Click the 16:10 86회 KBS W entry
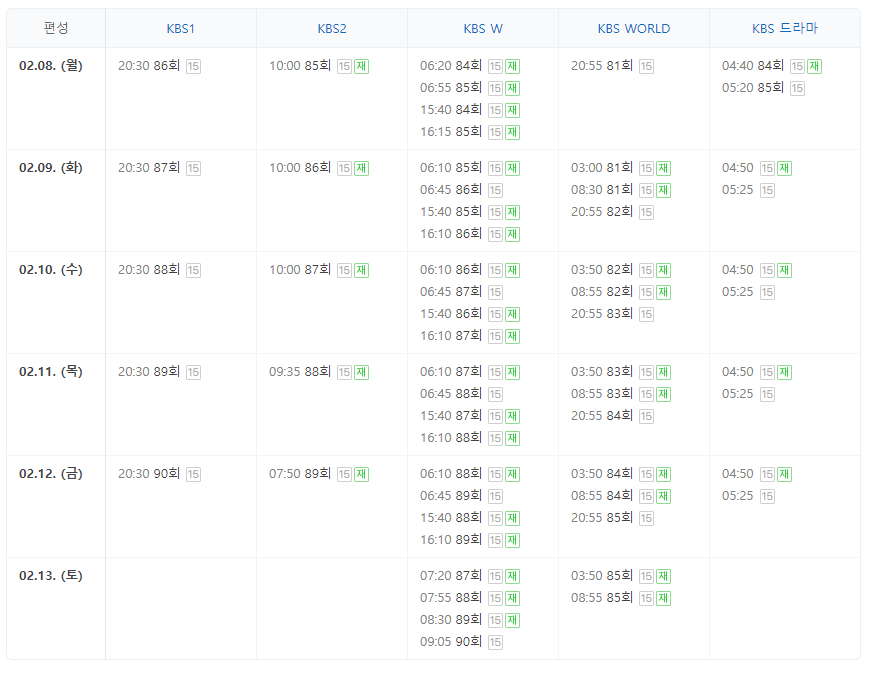870x674 pixels. [451, 234]
